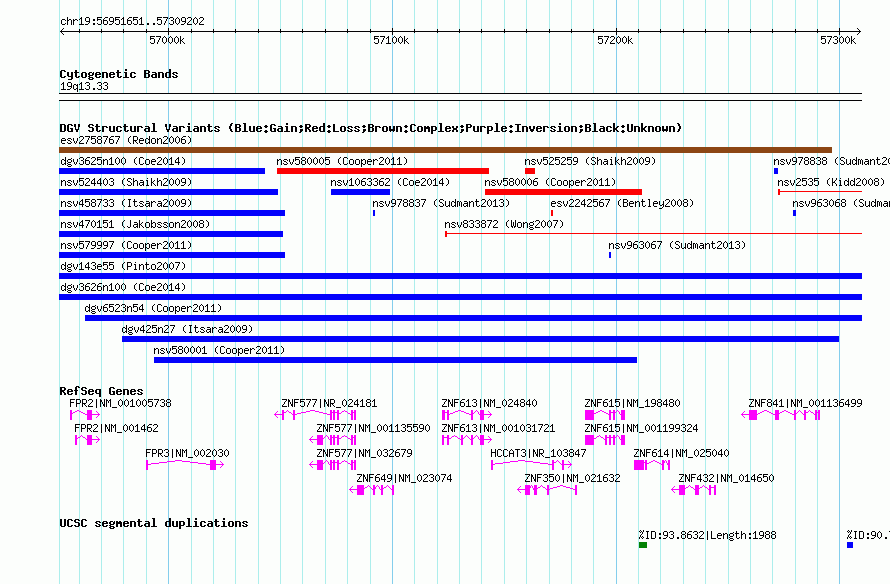Click the nsv524403 (Shaikh2009) blue bar
This screenshot has width=890, height=584.
tap(169, 192)
